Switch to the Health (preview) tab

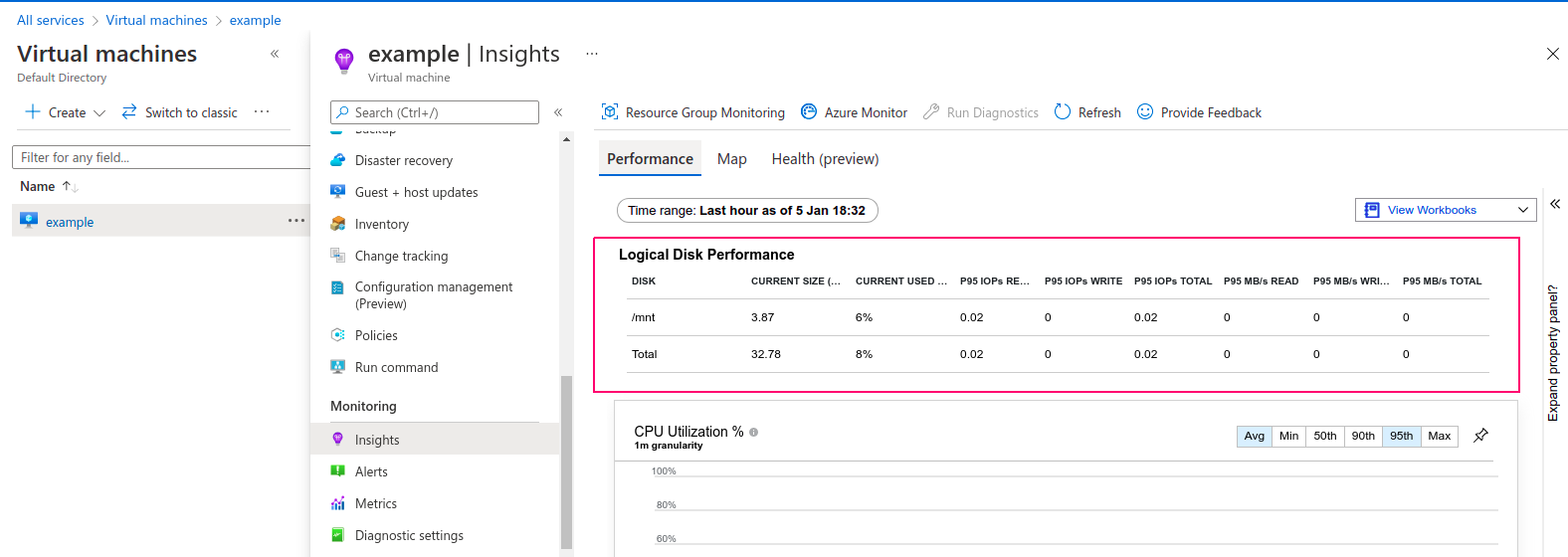[x=825, y=159]
